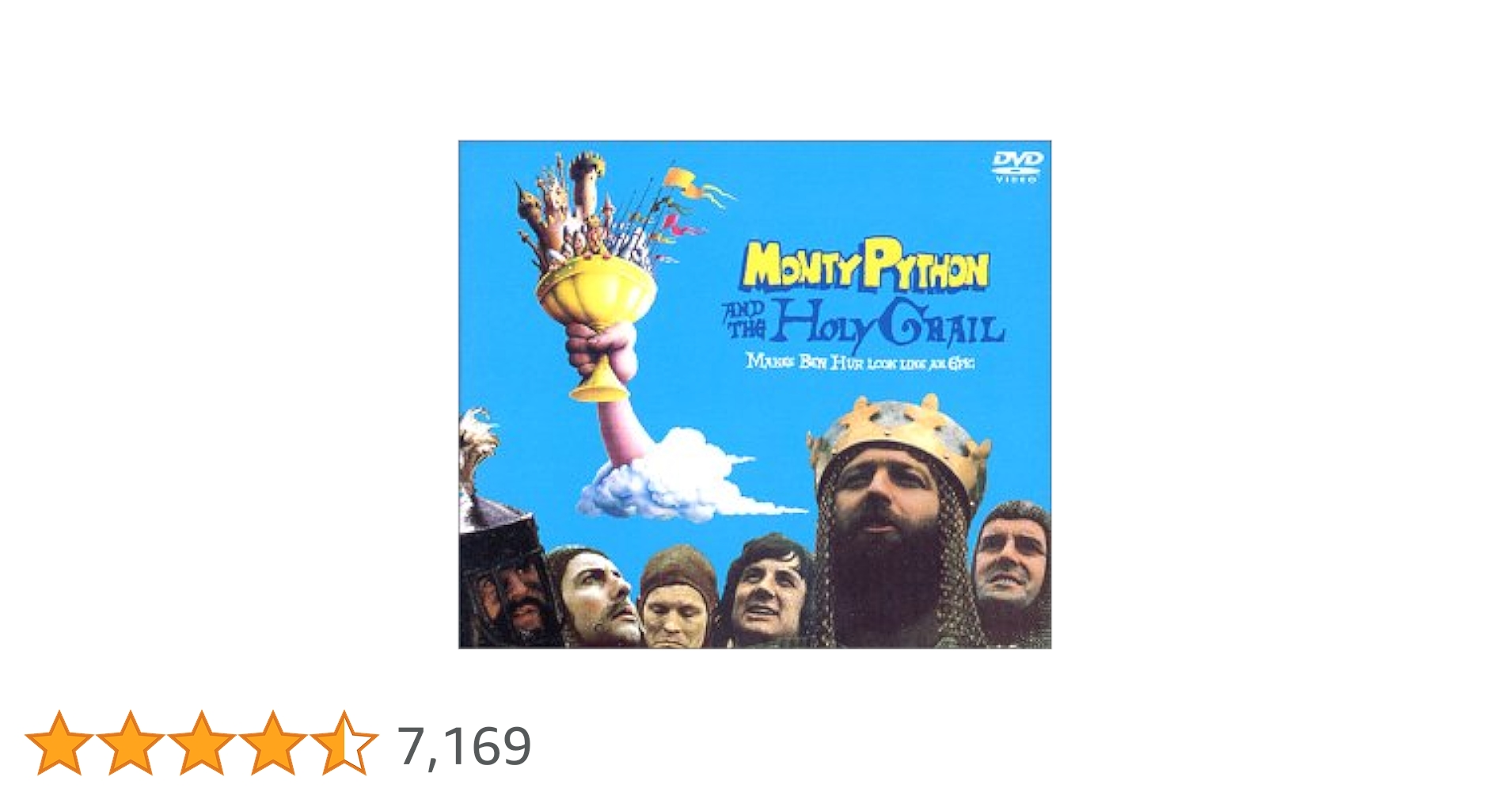Open the Monty Python DVD cover image
Image resolution: width=1512 pixels, height=792 pixels.
[x=754, y=394]
